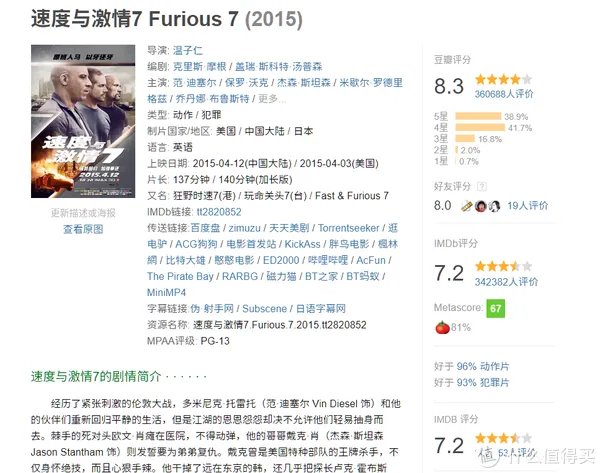Expand the cast list with 更多...
This screenshot has height=473, width=600.
coord(273,99)
